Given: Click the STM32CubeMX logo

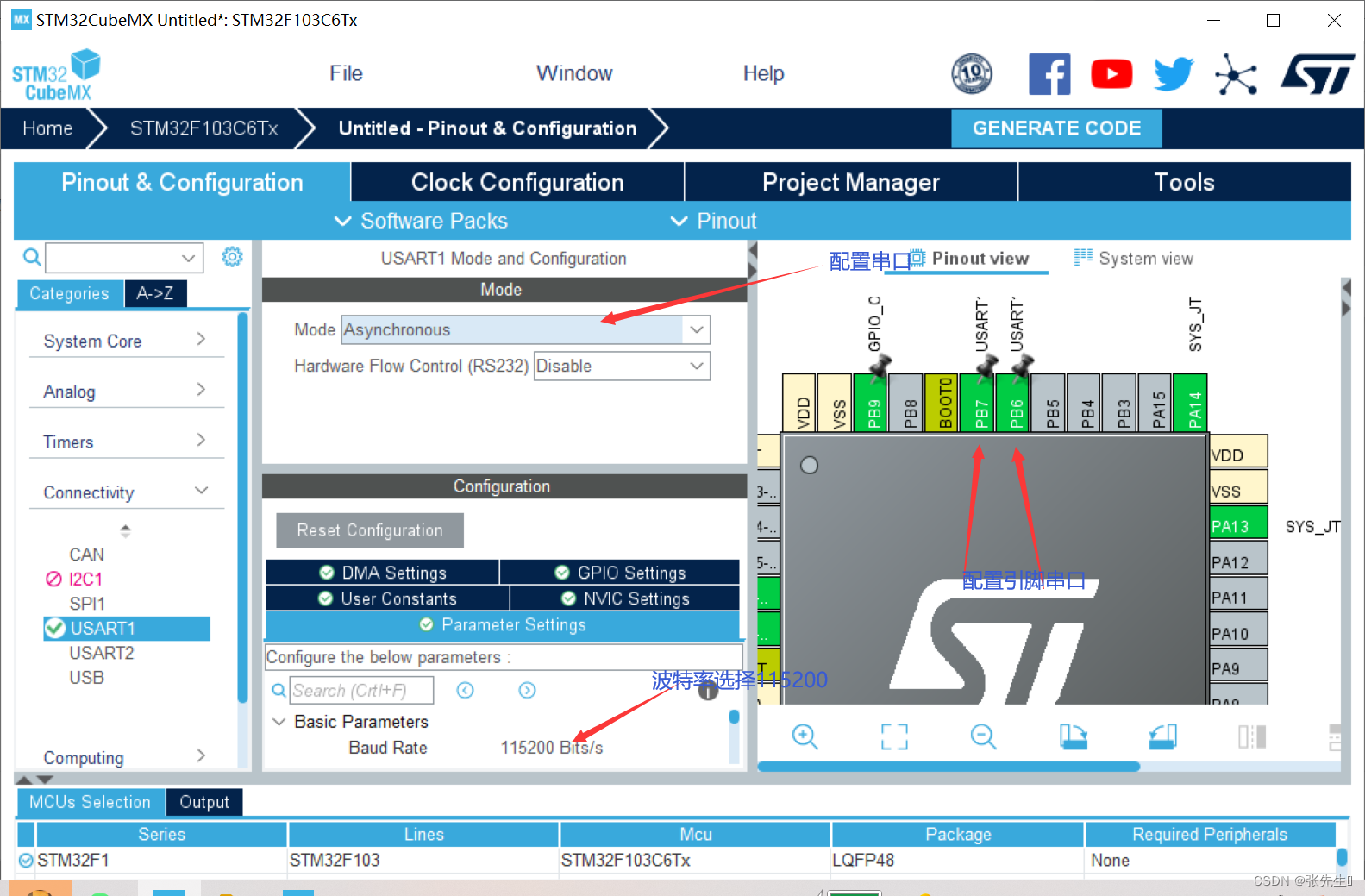Looking at the screenshot, I should click(x=56, y=76).
